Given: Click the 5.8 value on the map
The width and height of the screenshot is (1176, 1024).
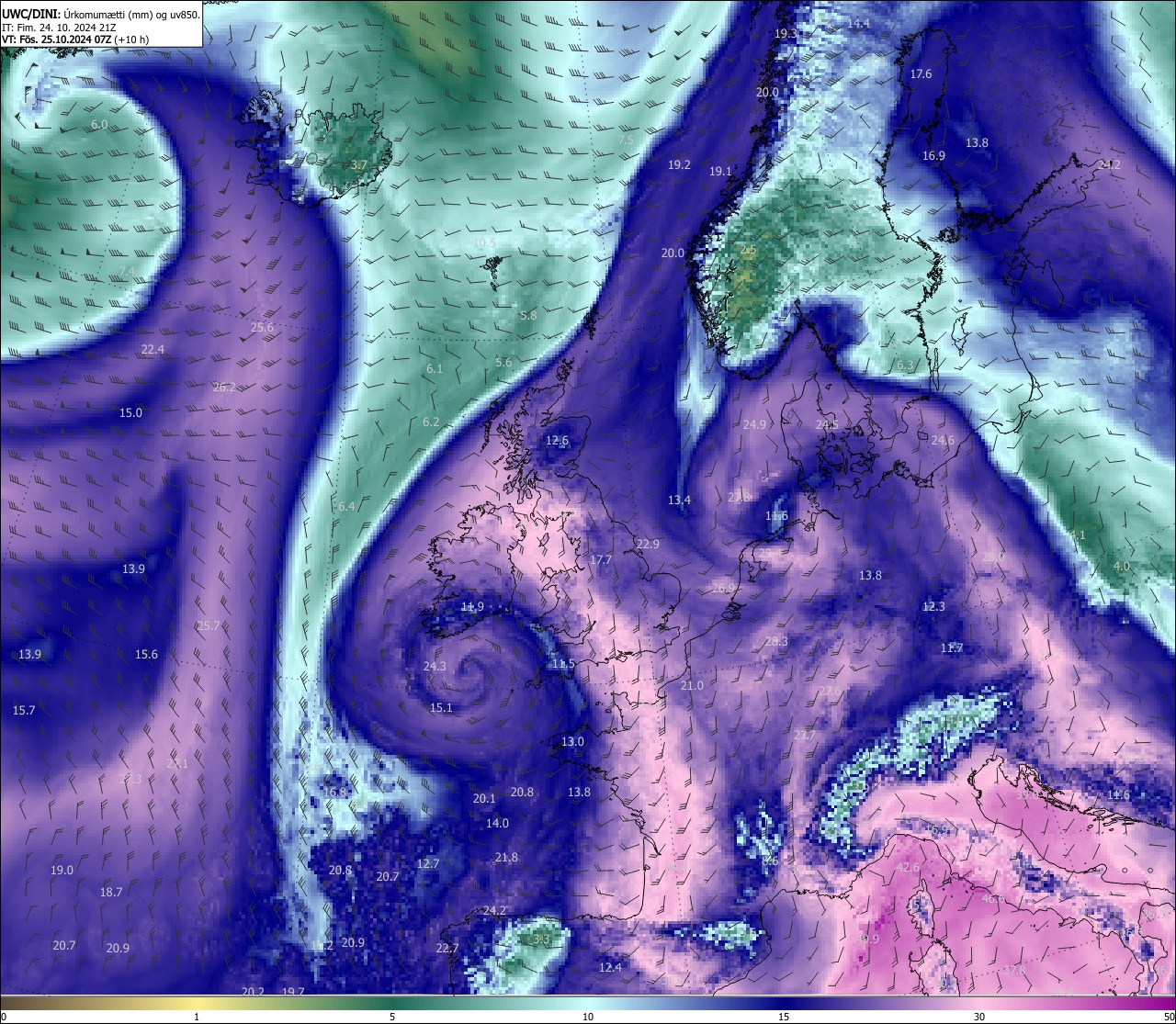Looking at the screenshot, I should [x=527, y=315].
